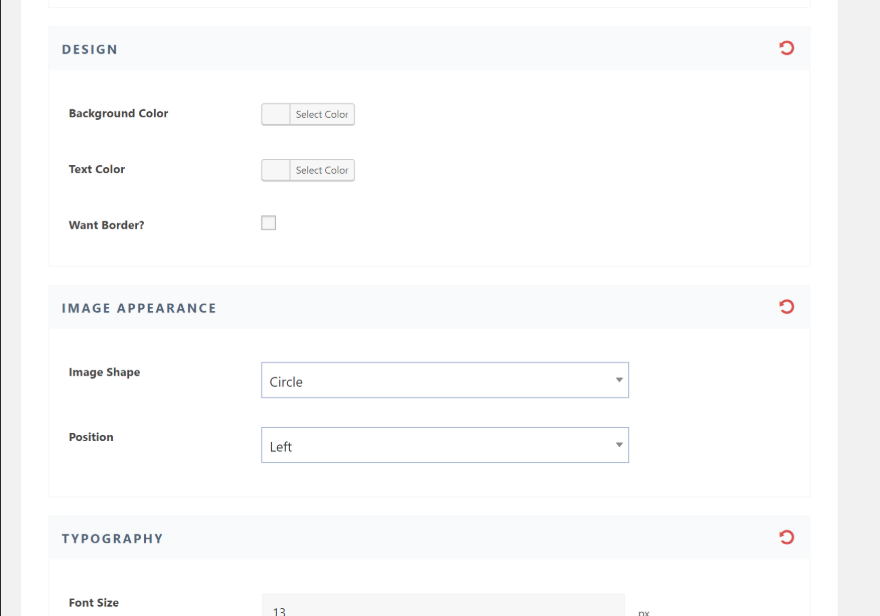
Task: Open Background Color Select Color button
Action: click(x=322, y=114)
